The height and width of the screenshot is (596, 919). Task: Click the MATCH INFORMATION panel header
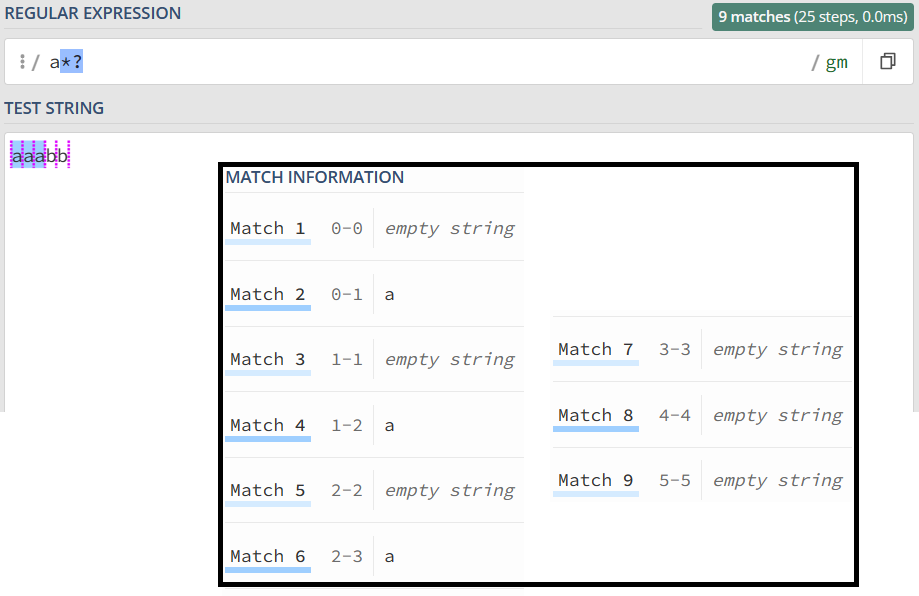315,177
